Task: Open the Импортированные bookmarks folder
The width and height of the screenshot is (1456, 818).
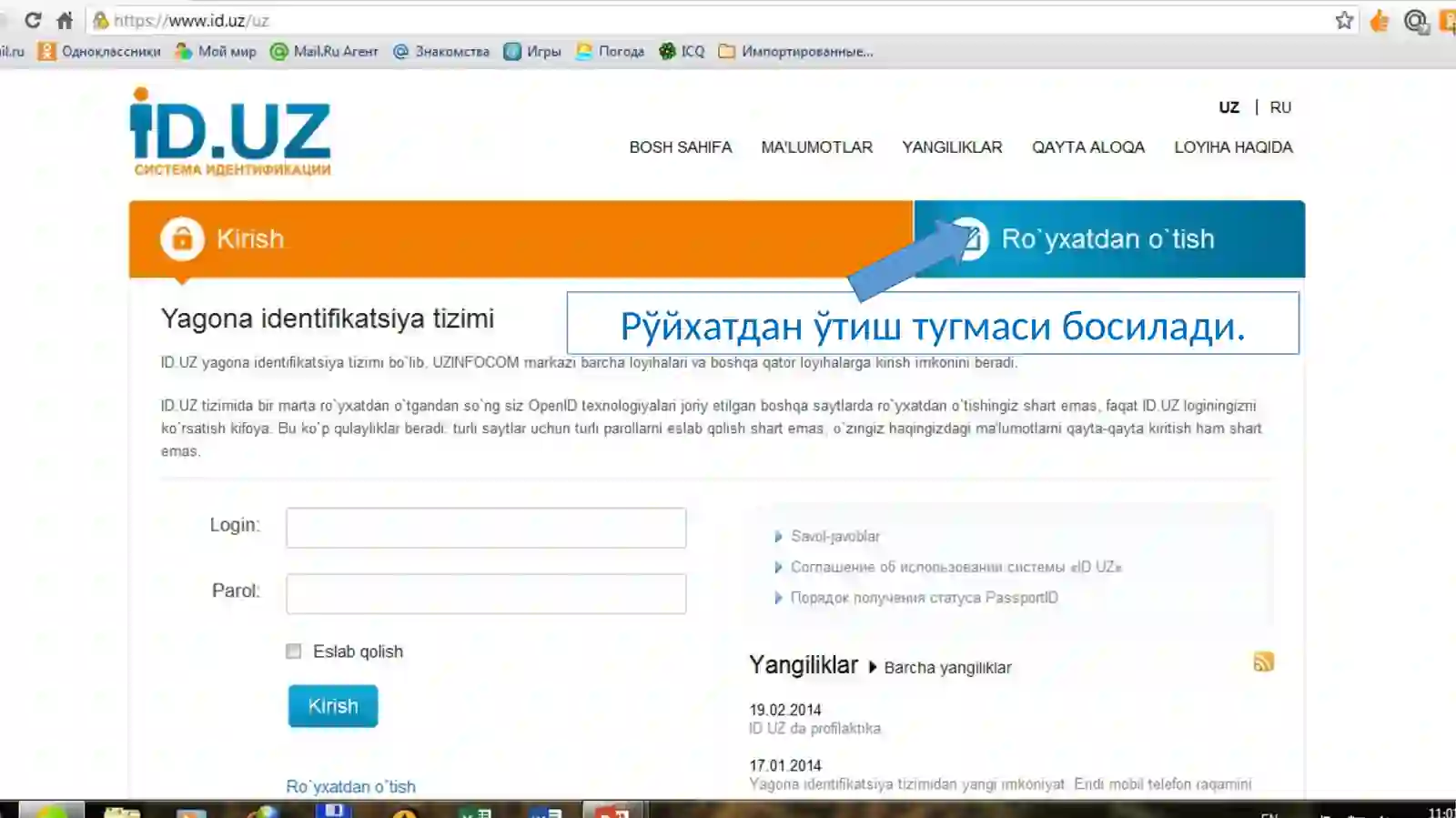Action: pos(796,52)
